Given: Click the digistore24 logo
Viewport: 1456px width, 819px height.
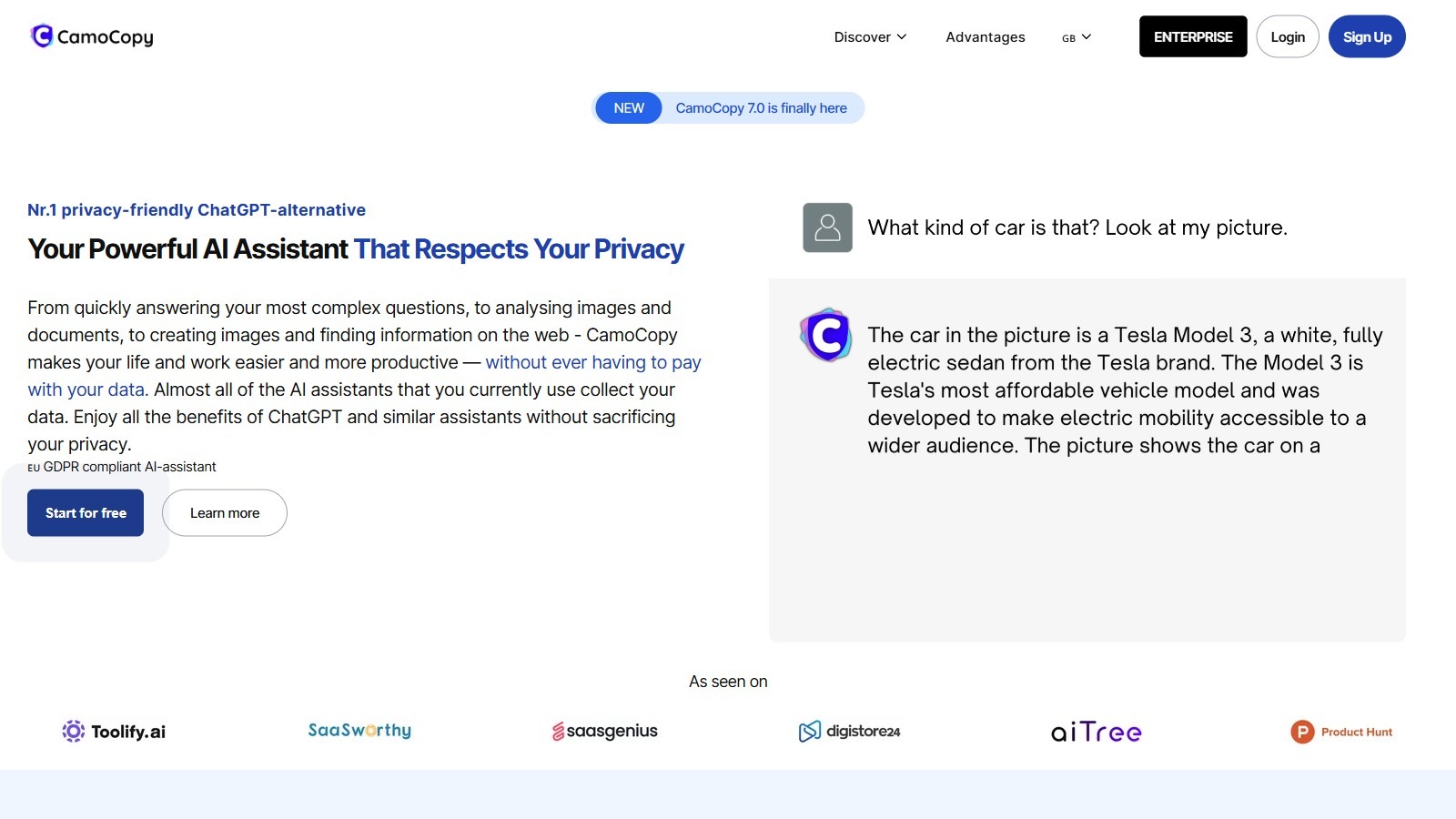Looking at the screenshot, I should [x=849, y=732].
